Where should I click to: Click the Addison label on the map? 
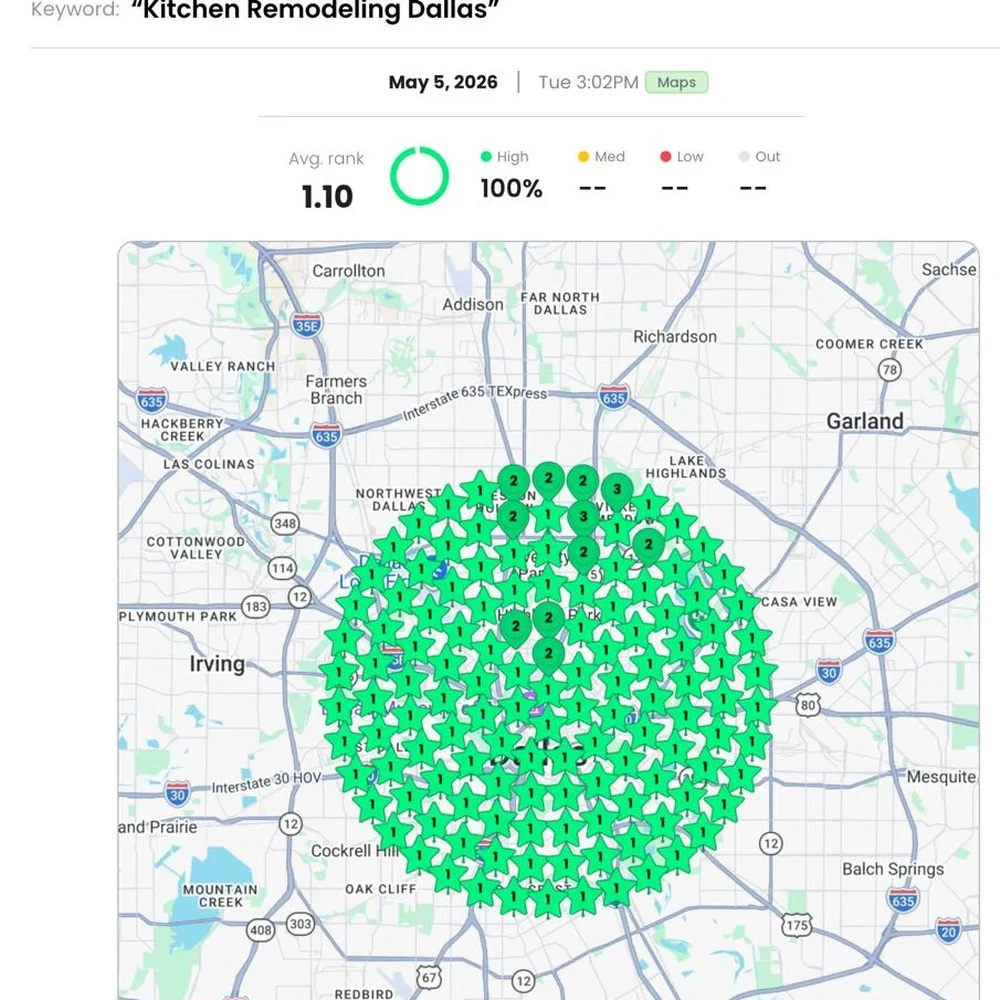(x=473, y=305)
